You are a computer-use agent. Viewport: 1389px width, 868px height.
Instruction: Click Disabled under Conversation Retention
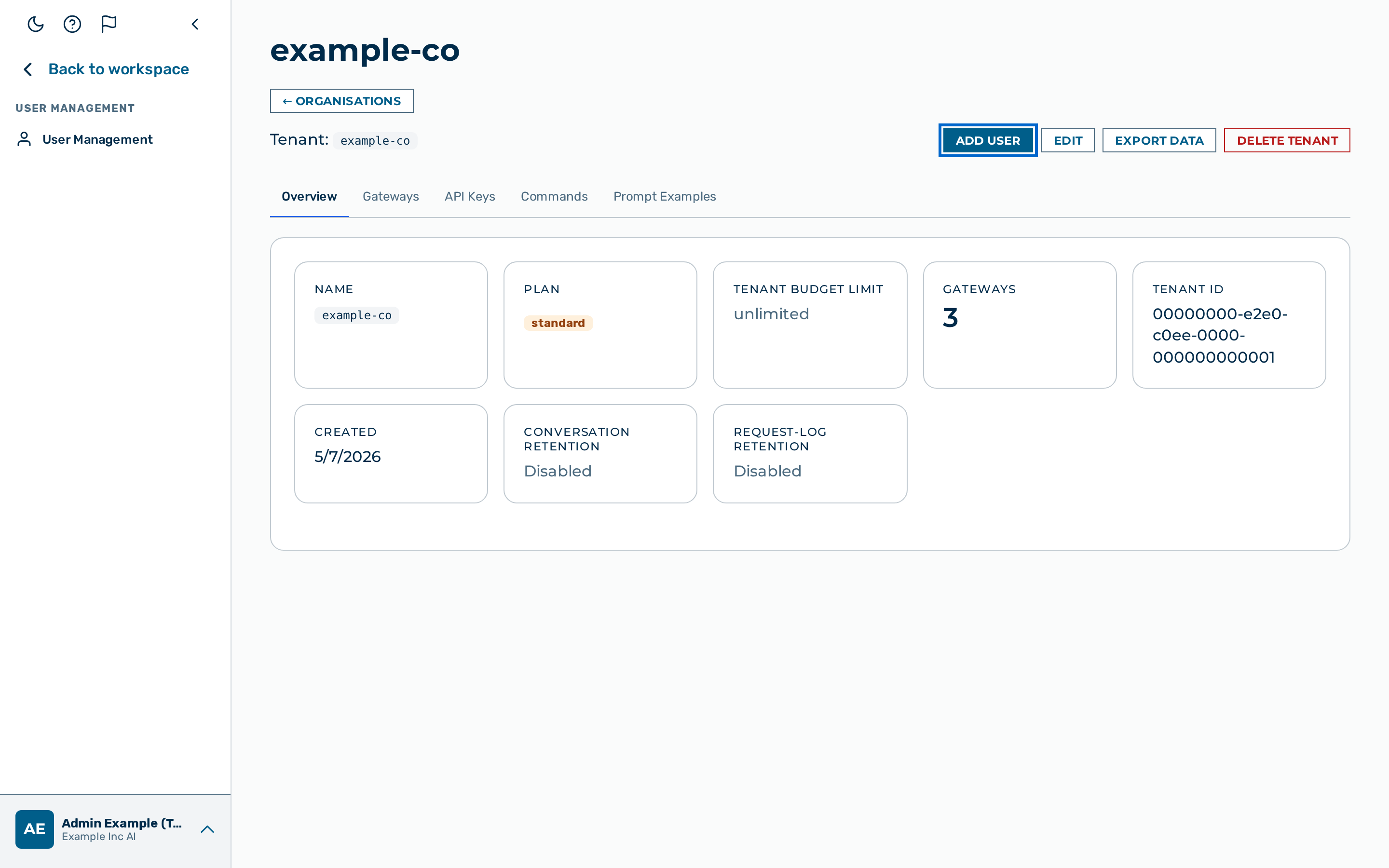(x=558, y=471)
